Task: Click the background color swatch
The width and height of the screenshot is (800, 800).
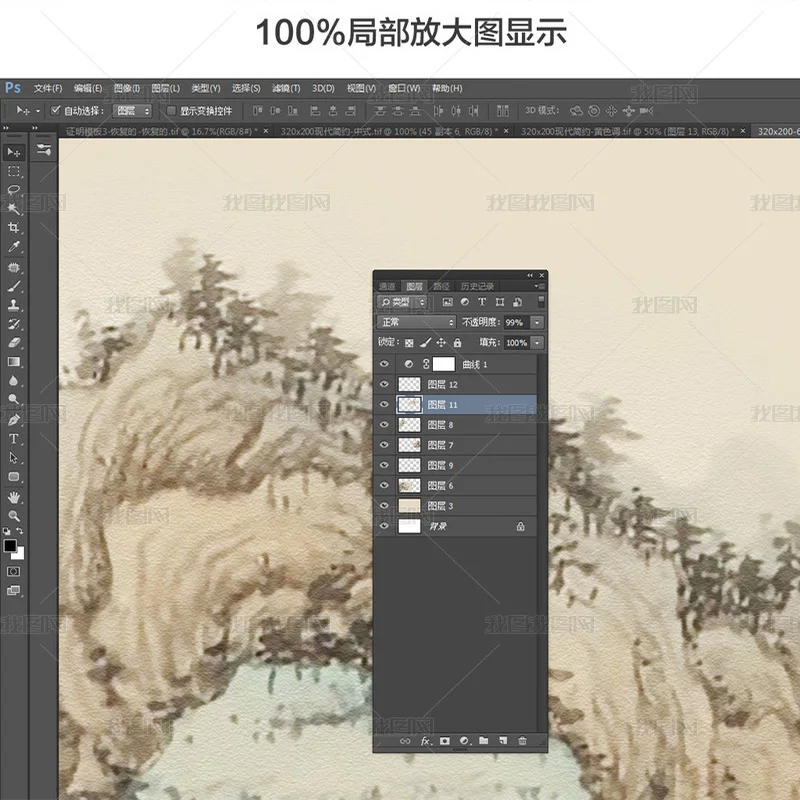Action: [x=19, y=554]
